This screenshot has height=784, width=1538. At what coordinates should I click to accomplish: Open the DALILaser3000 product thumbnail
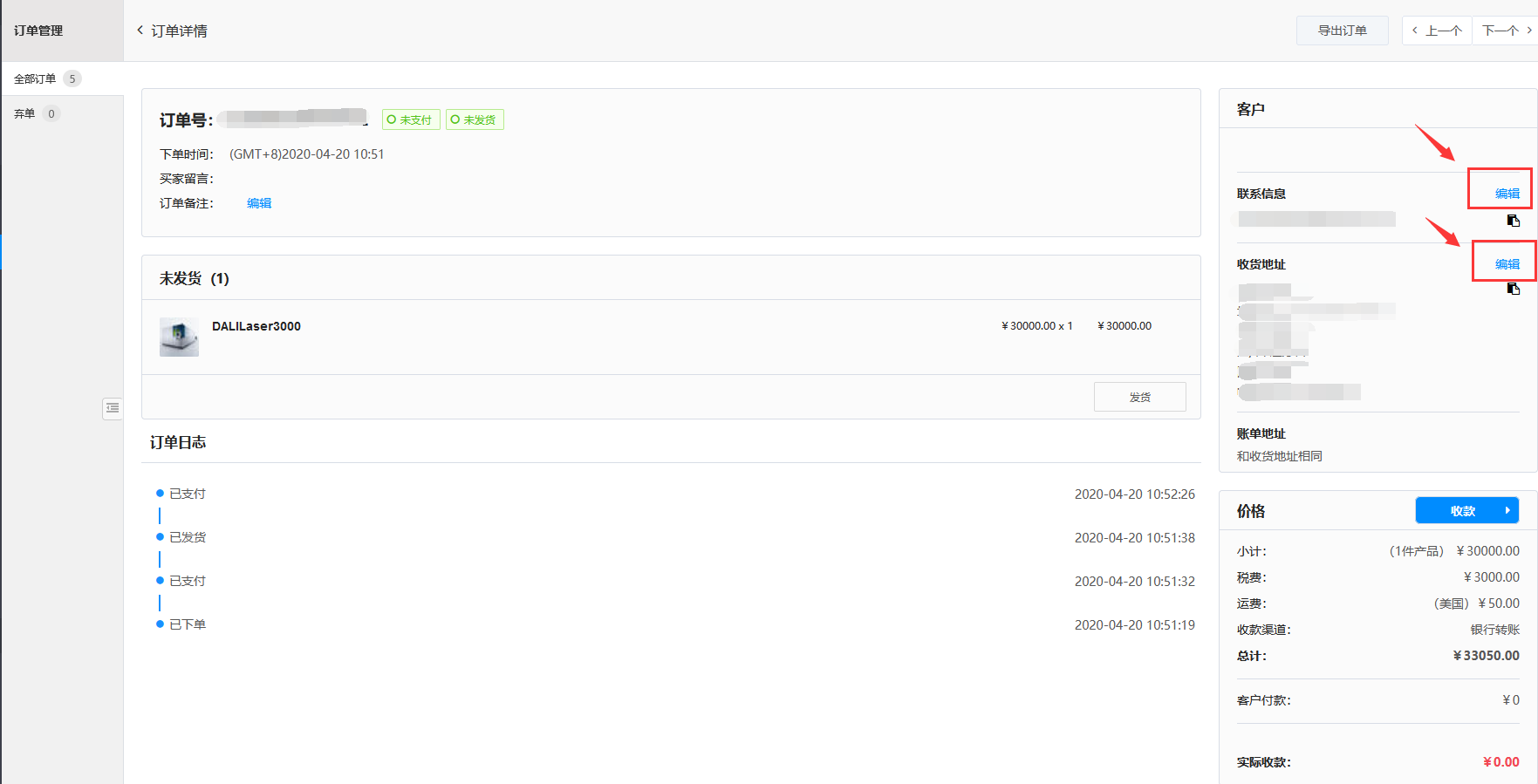(179, 337)
